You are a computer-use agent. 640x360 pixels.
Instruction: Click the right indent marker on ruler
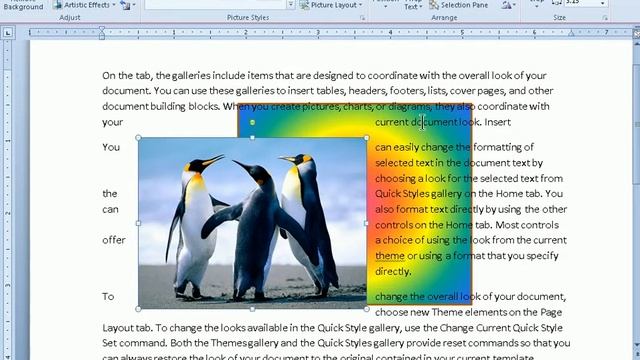coord(571,33)
